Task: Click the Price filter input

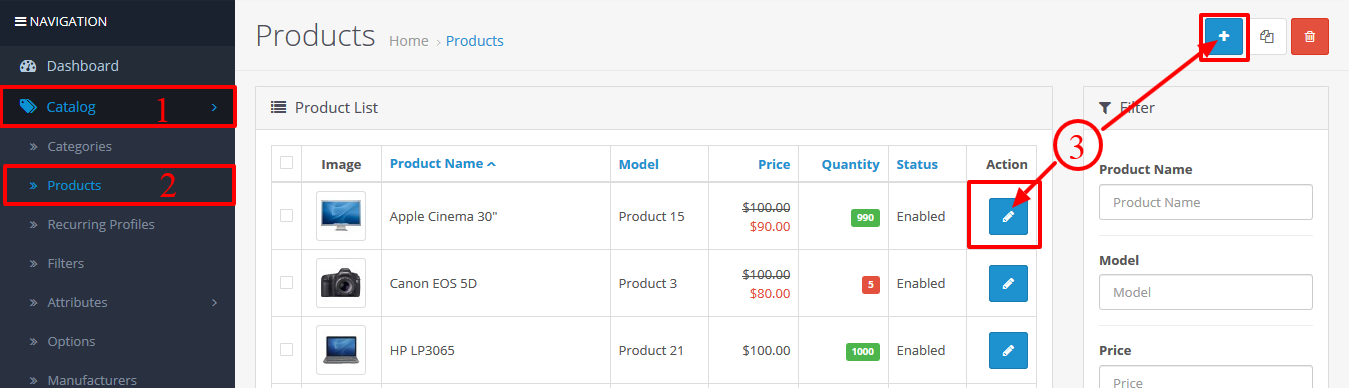Action: pyautogui.click(x=1205, y=378)
